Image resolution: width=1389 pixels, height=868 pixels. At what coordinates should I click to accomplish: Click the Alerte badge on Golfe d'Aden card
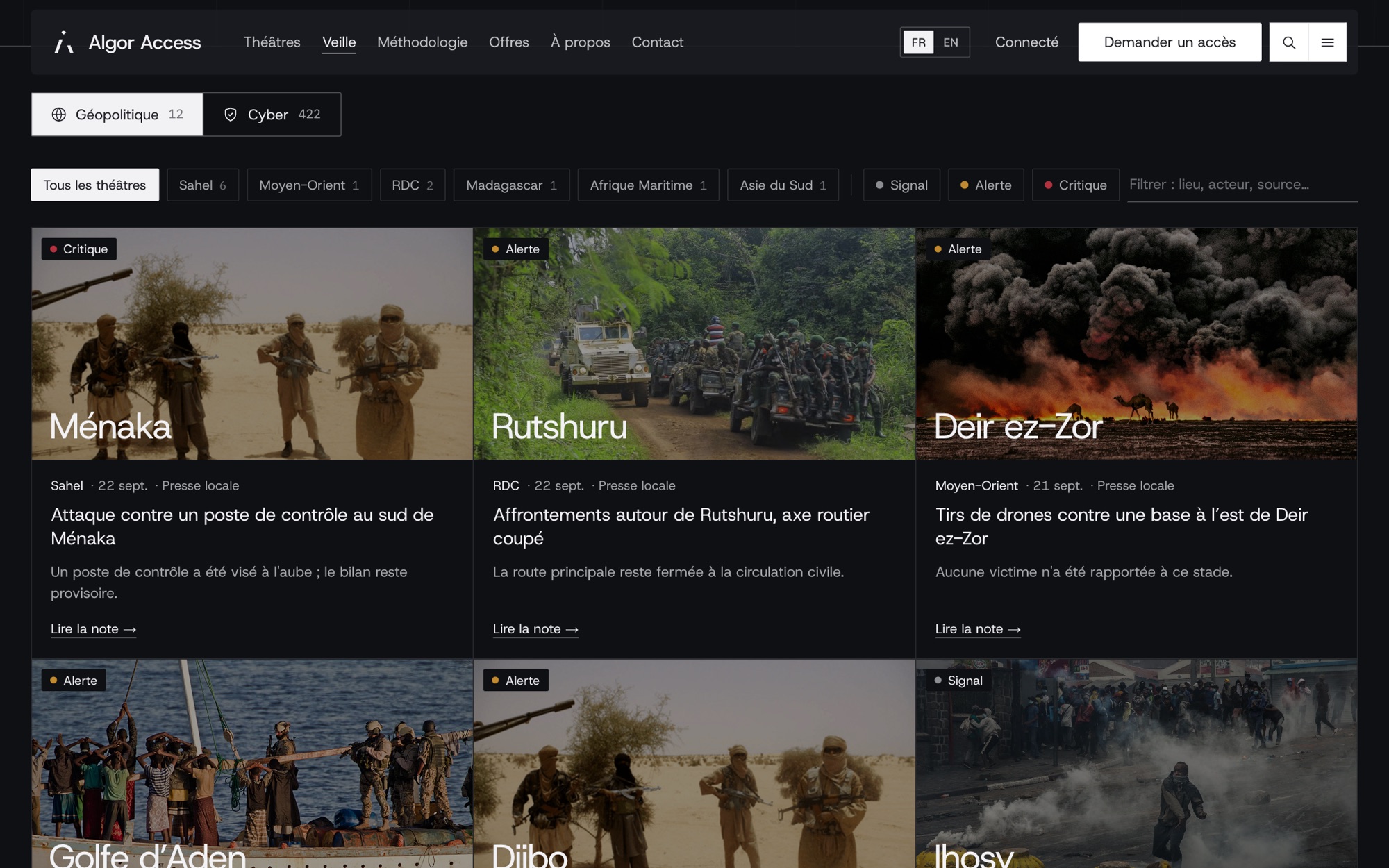tap(74, 681)
